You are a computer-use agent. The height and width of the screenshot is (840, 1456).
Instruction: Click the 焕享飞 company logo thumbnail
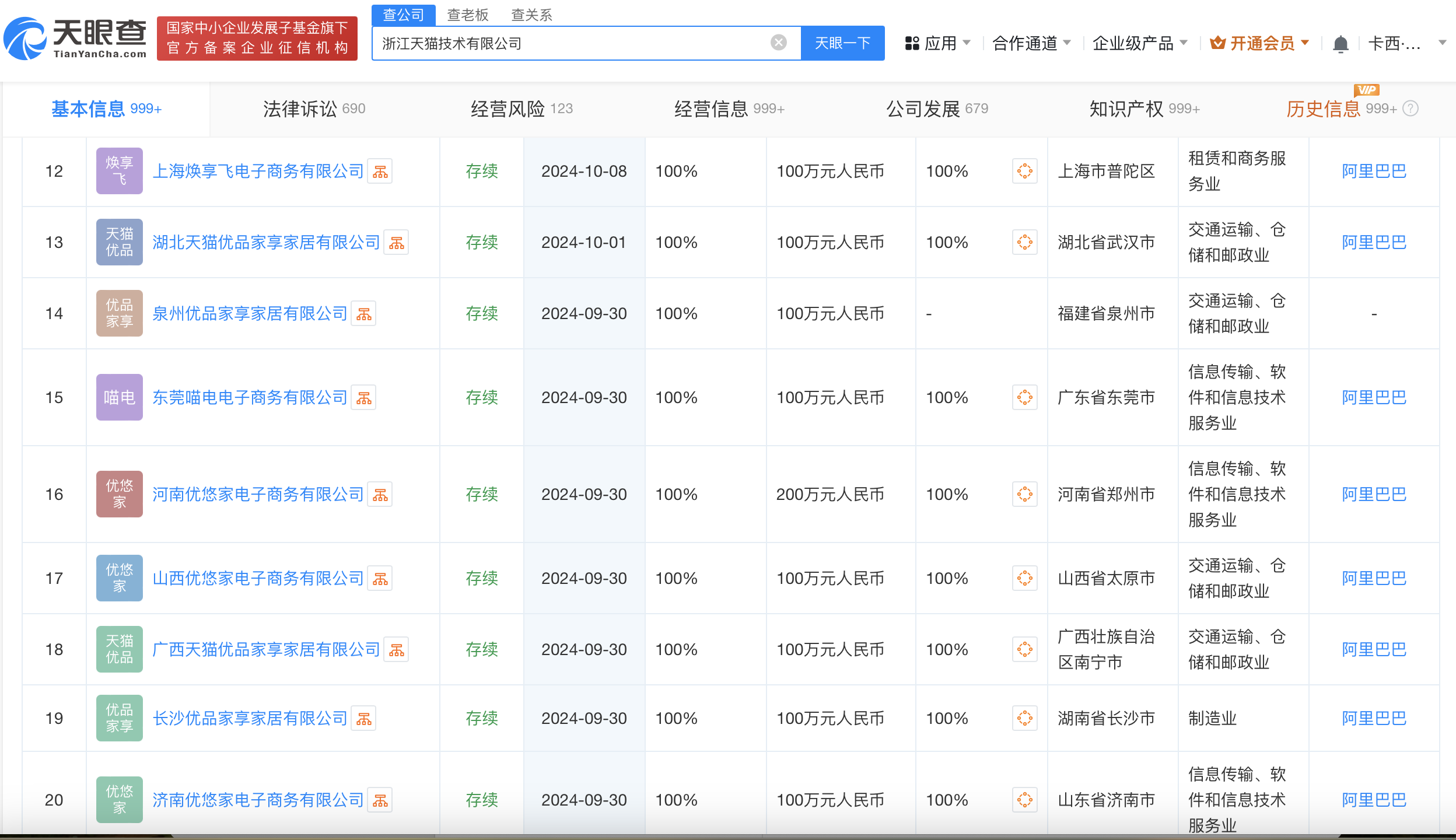click(x=120, y=171)
